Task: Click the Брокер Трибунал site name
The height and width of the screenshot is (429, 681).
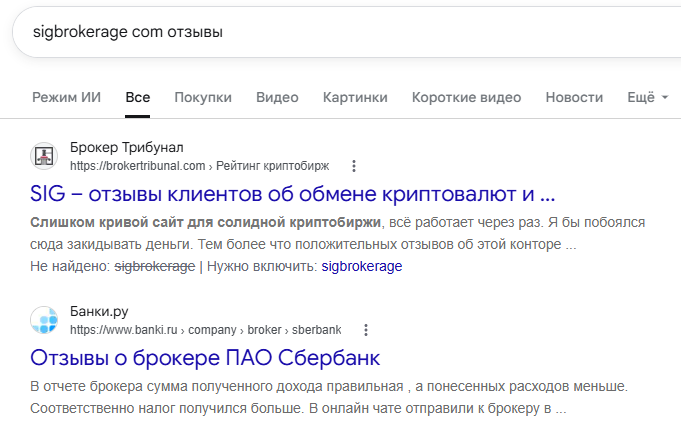Action: point(127,148)
